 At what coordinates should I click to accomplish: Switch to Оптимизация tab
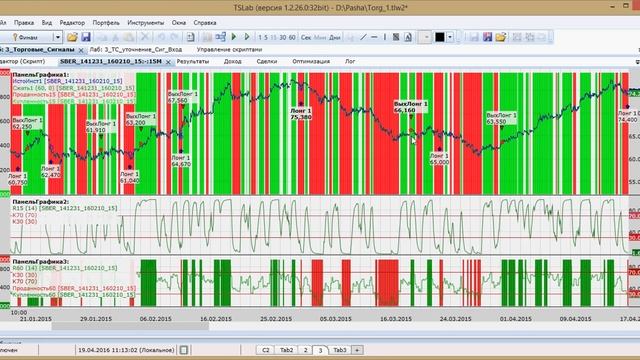click(x=311, y=61)
